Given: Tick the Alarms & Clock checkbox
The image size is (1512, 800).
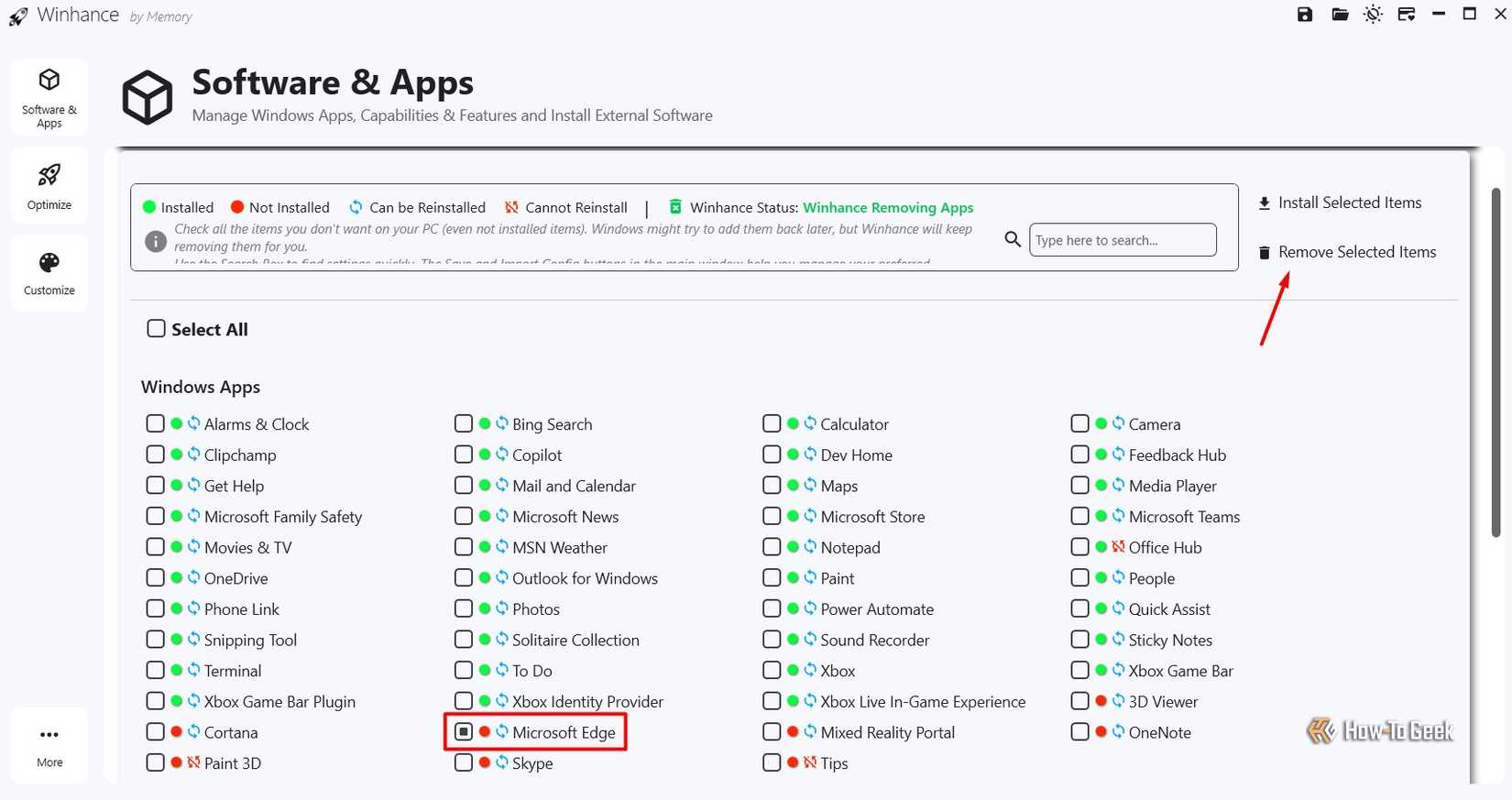Looking at the screenshot, I should [156, 423].
